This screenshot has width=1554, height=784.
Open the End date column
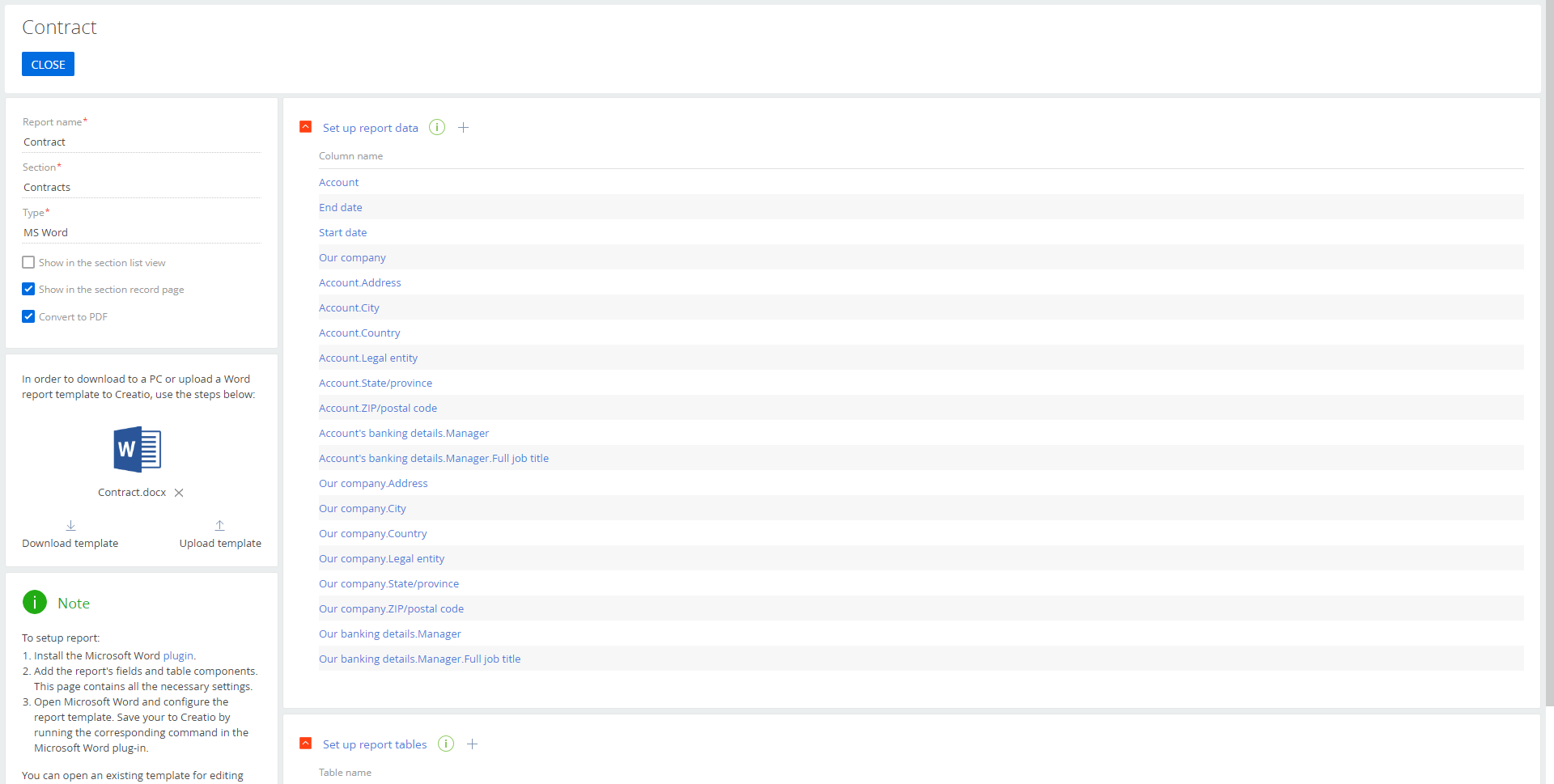[x=341, y=208]
